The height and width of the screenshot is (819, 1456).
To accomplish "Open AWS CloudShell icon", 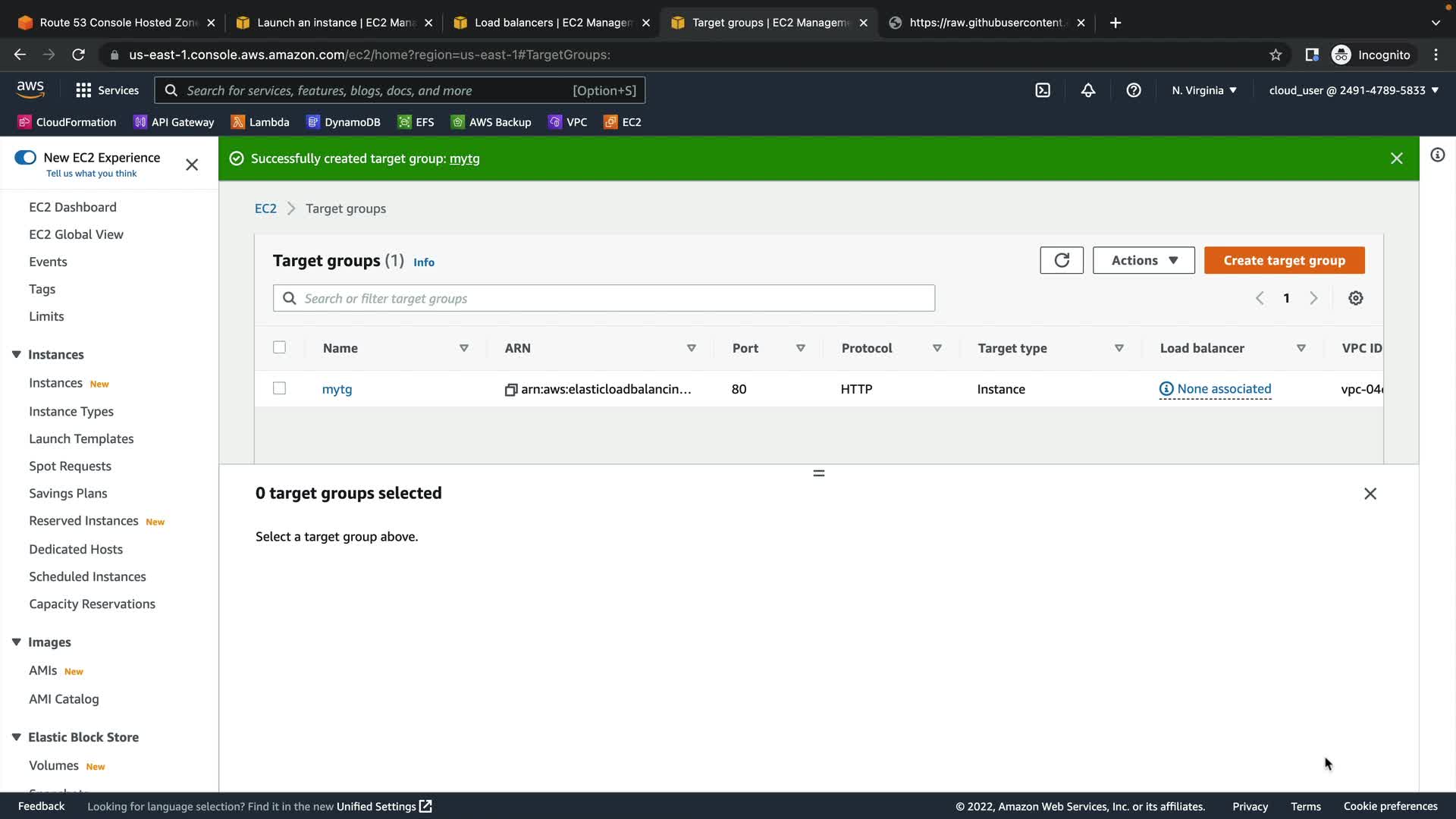I will click(1043, 90).
